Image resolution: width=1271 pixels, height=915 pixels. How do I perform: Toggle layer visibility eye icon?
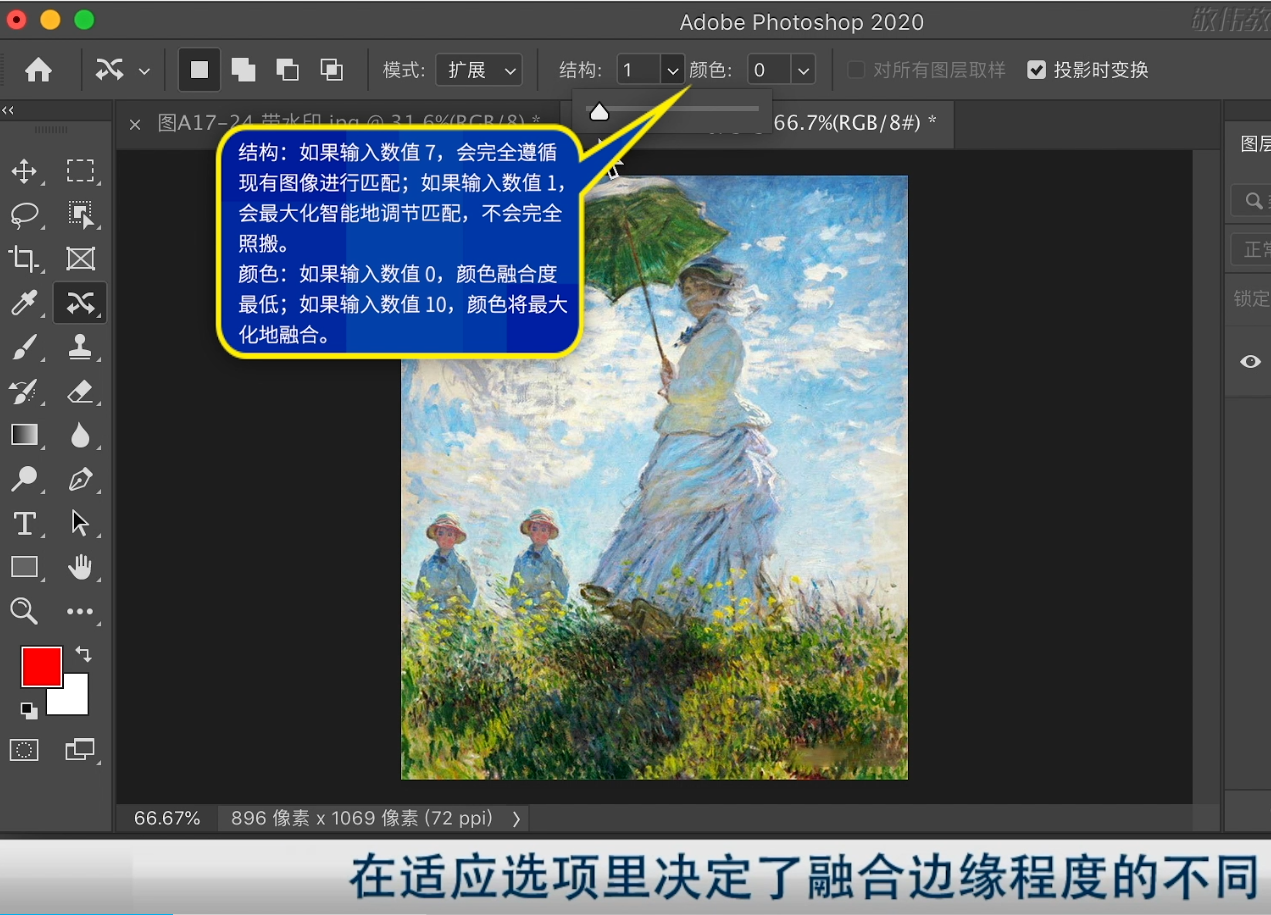1250,362
